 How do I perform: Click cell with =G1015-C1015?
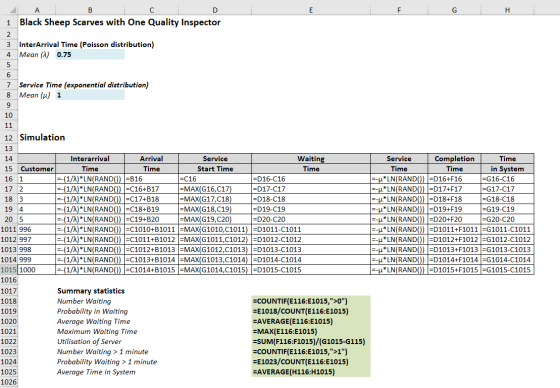508,270
